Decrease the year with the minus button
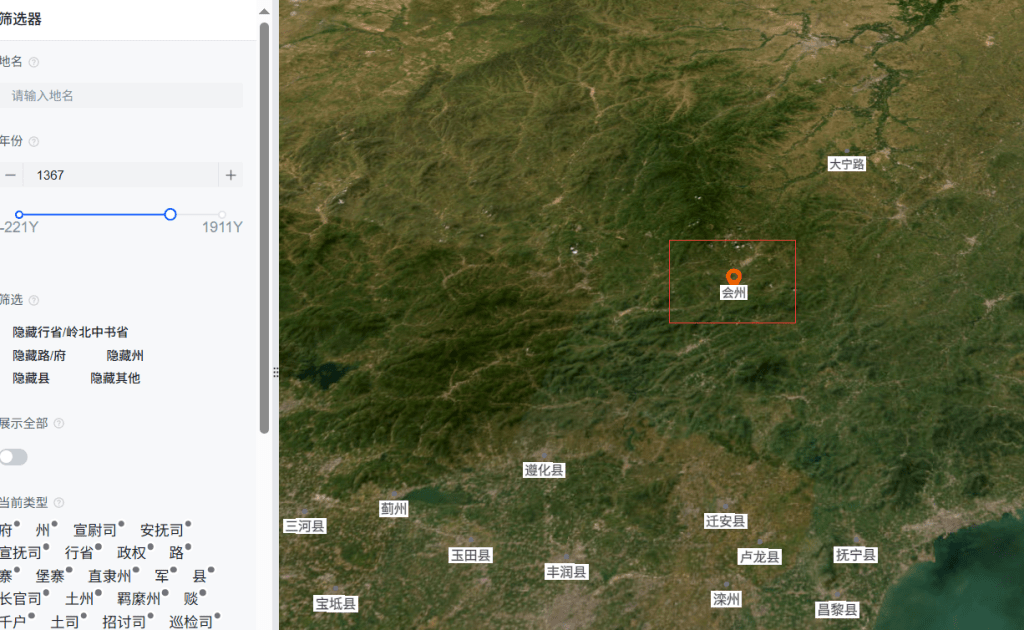Screen dimensions: 1024x630 (x=10, y=175)
